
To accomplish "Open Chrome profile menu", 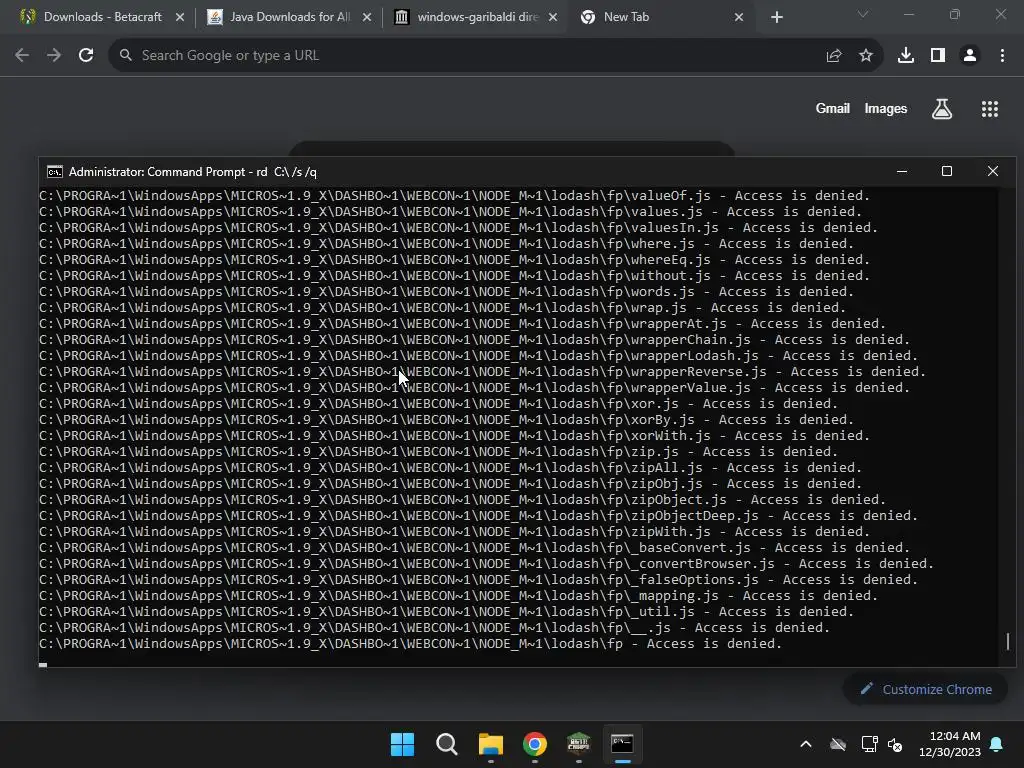I will 970,56.
